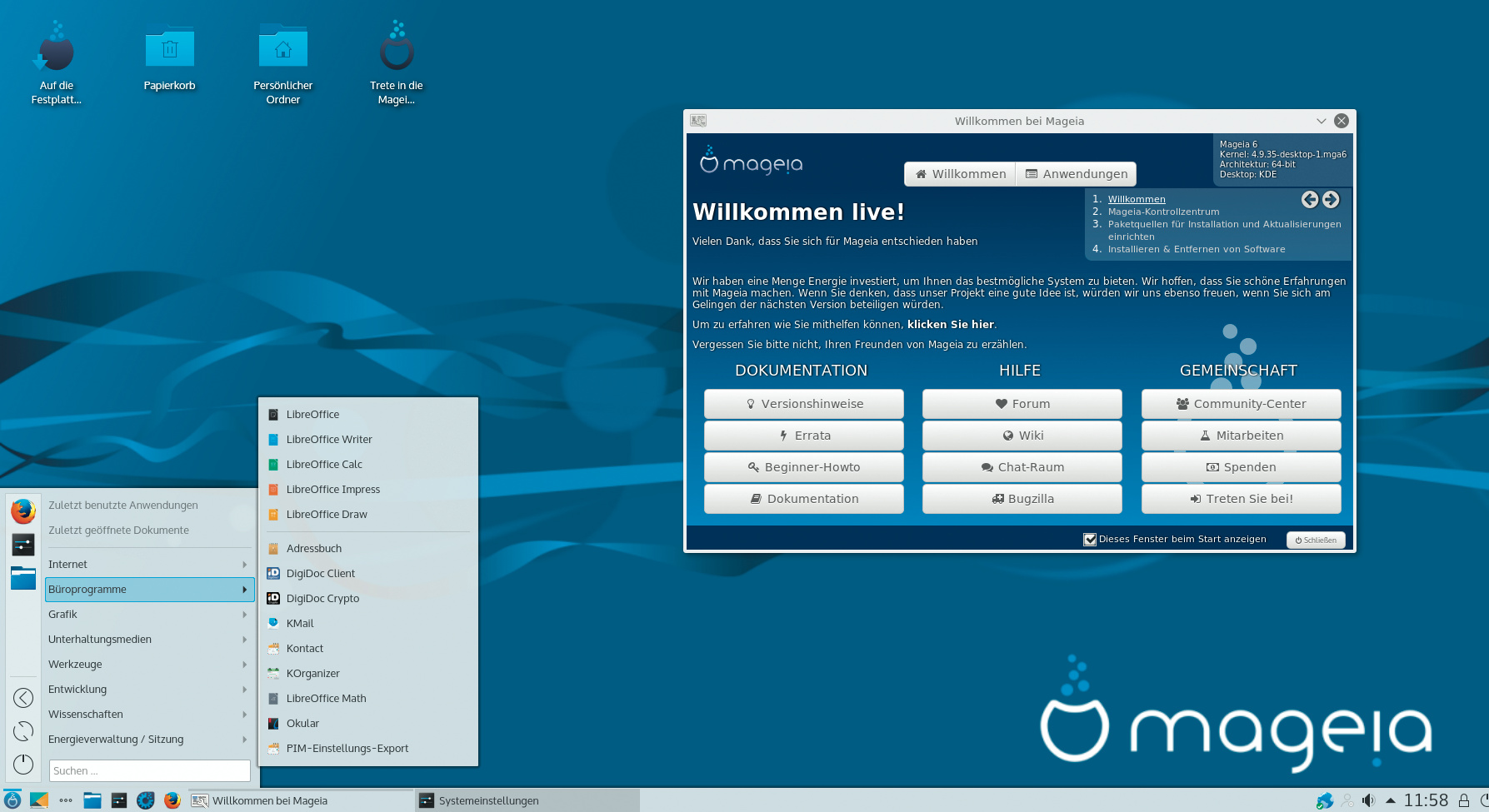Click the volume speaker tray icon
The height and width of the screenshot is (812, 1489).
click(x=1368, y=800)
